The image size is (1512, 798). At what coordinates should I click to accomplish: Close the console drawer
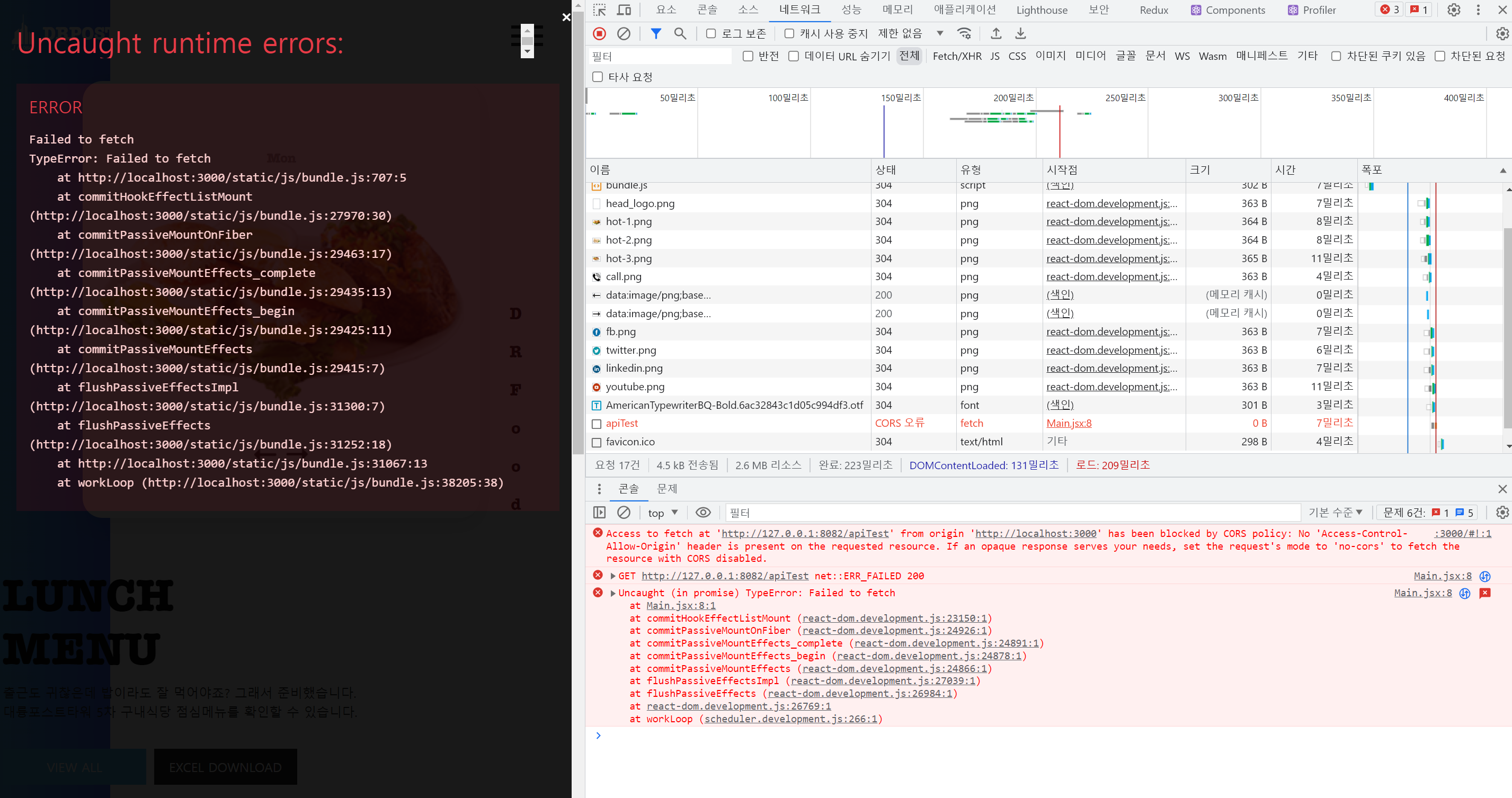[1502, 489]
